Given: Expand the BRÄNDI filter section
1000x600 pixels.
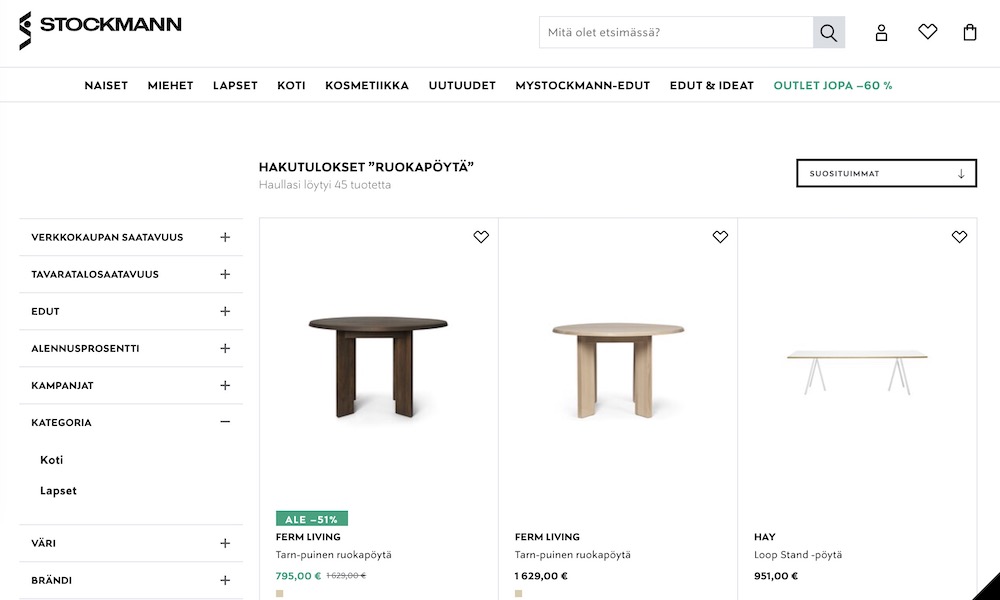Looking at the screenshot, I should tap(225, 580).
